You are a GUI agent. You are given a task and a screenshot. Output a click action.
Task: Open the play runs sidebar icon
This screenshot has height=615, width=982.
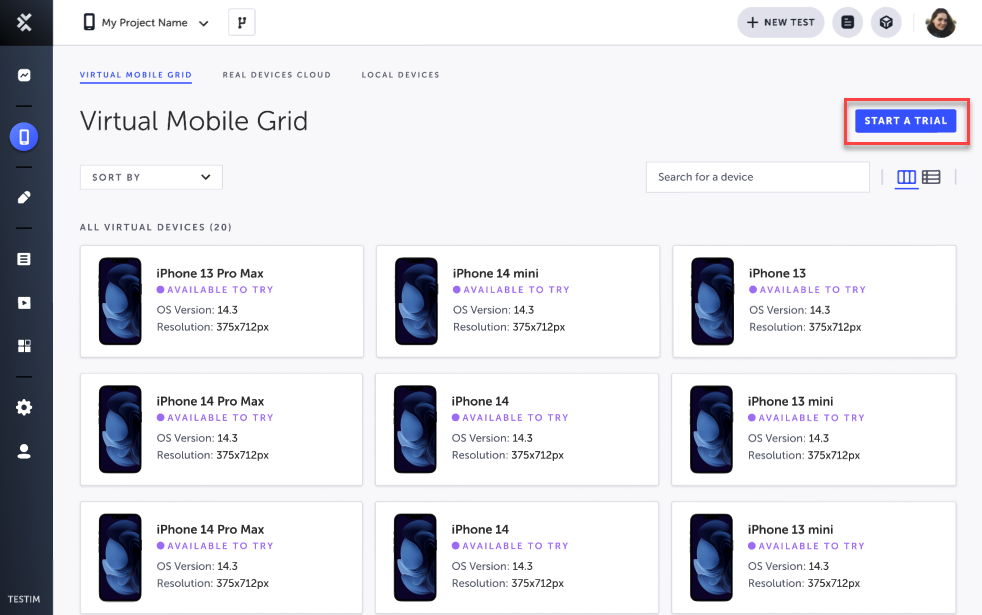click(x=24, y=303)
